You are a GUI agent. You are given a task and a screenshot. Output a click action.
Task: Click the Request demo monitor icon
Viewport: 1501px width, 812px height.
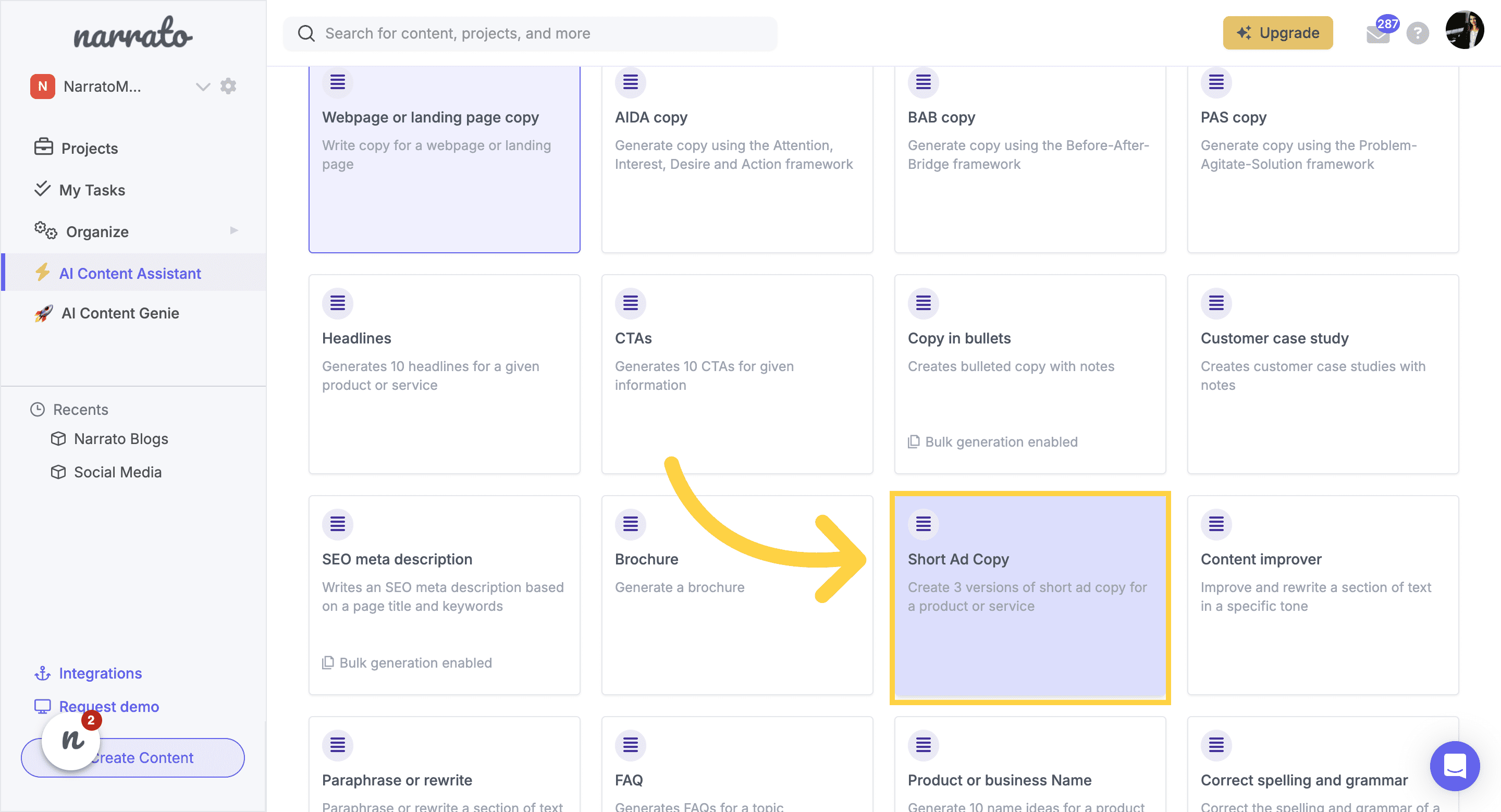pyautogui.click(x=43, y=707)
